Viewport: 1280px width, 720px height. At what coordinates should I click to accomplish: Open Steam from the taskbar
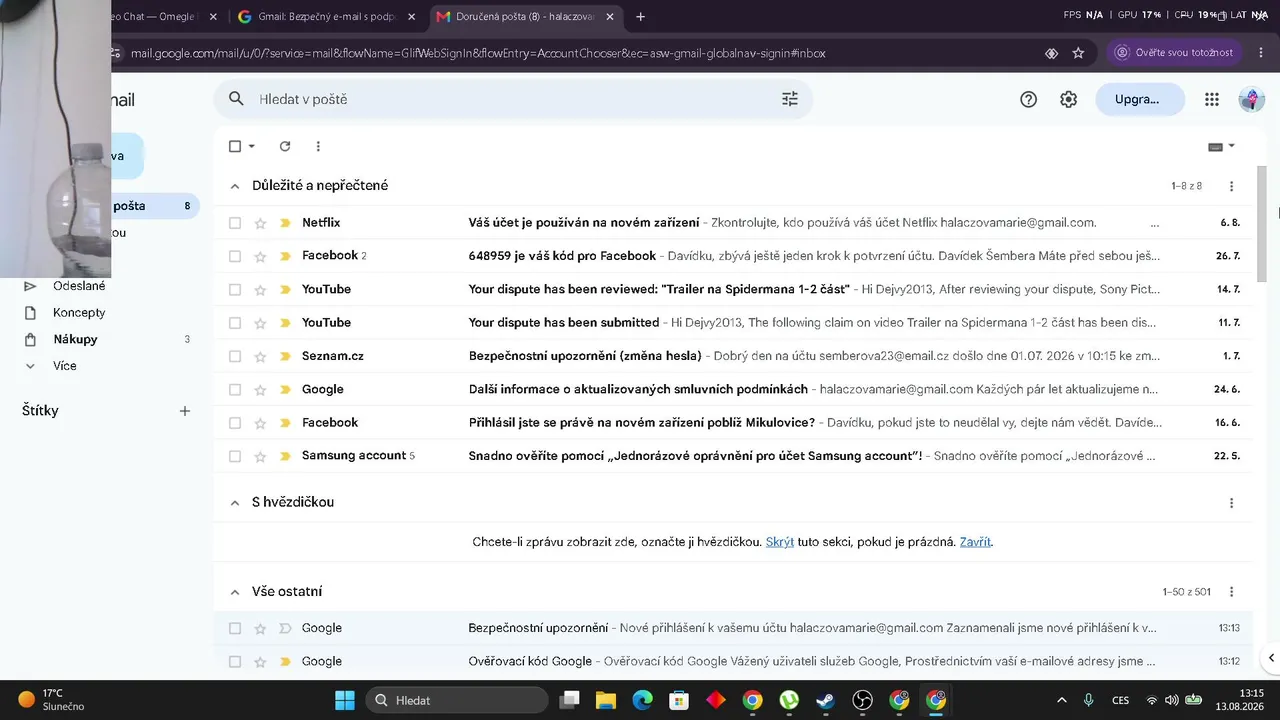(x=826, y=700)
